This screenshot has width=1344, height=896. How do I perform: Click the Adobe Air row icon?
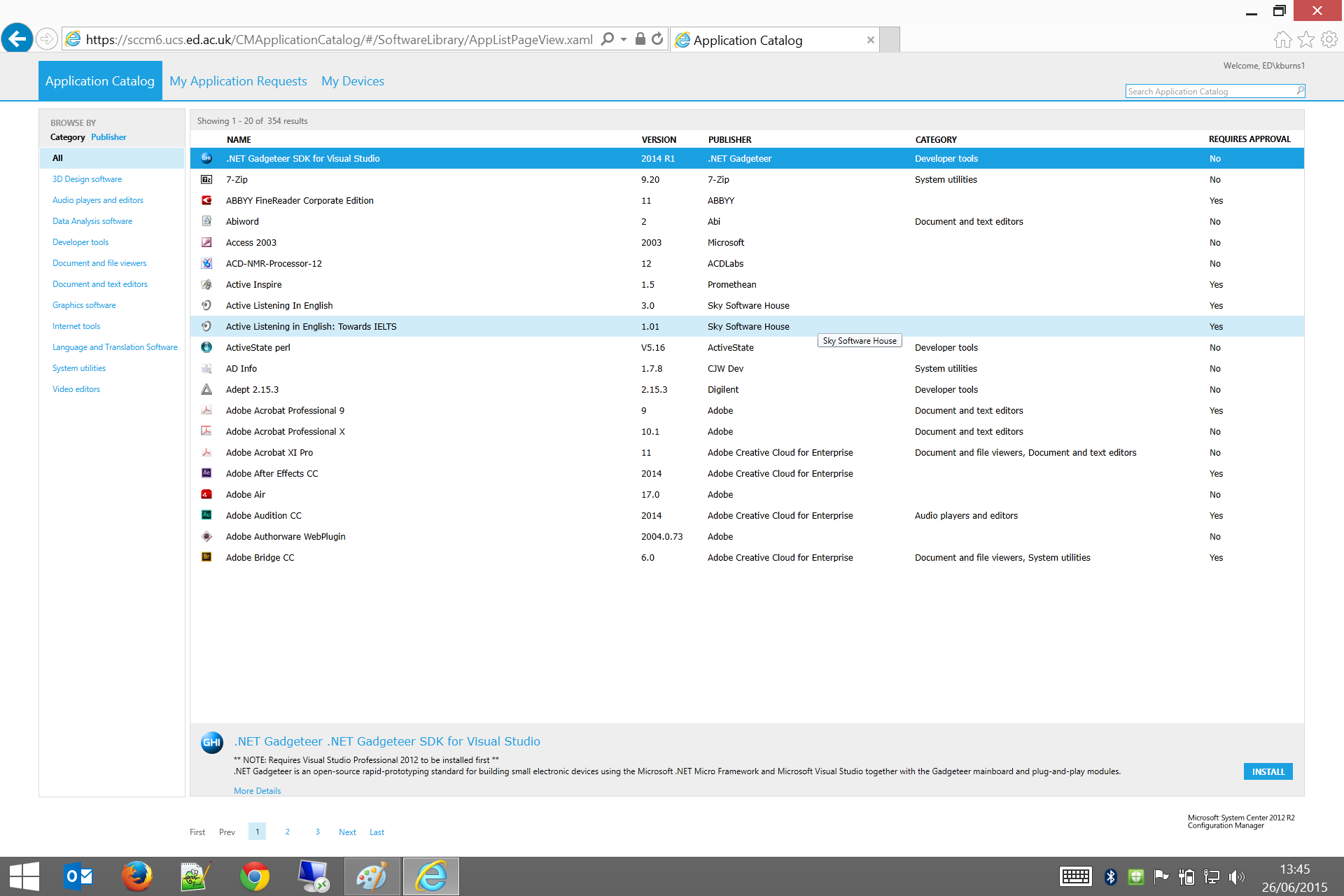tap(206, 495)
